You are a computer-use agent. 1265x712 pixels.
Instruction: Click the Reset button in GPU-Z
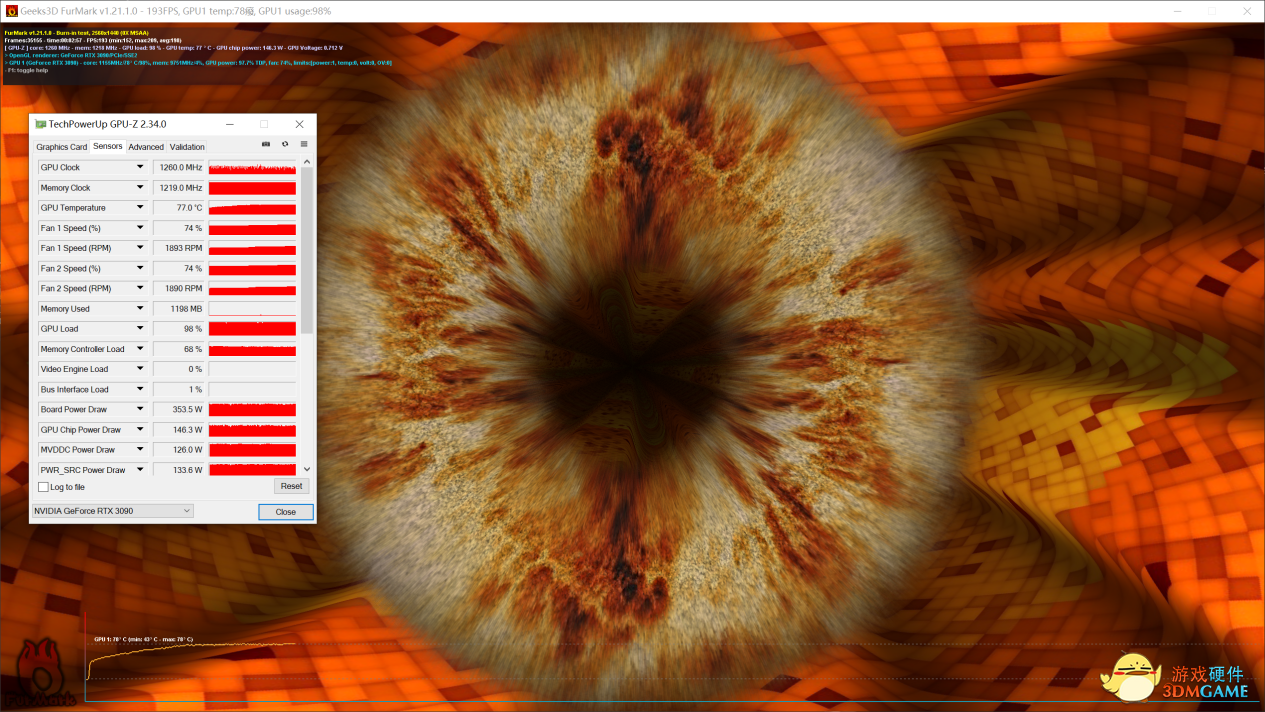[291, 486]
